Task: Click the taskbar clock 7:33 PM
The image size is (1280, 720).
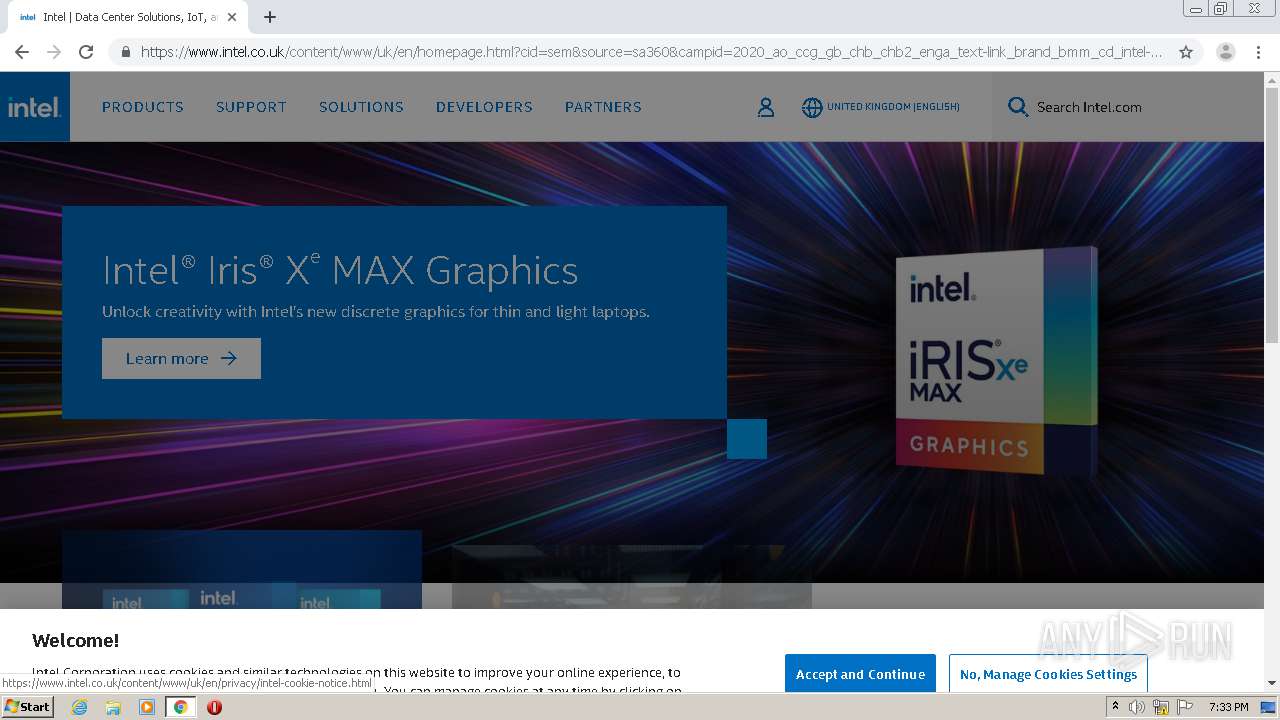Action: coord(1228,707)
